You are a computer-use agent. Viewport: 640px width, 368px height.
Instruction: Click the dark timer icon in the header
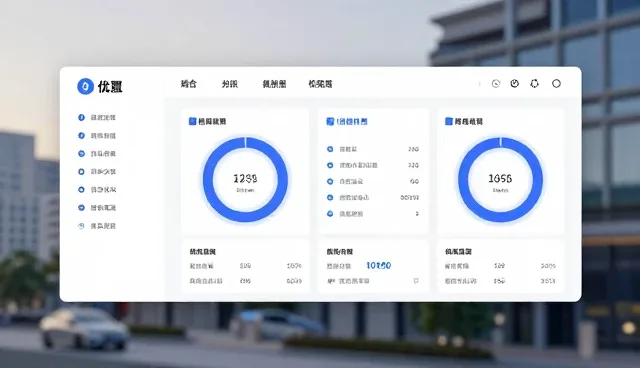pos(515,83)
